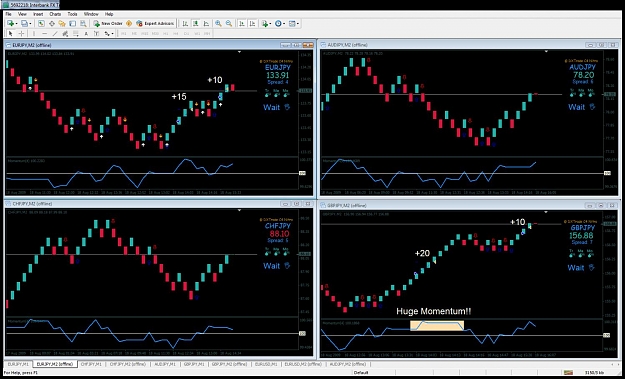Select the M1 timeframe button

124,33
